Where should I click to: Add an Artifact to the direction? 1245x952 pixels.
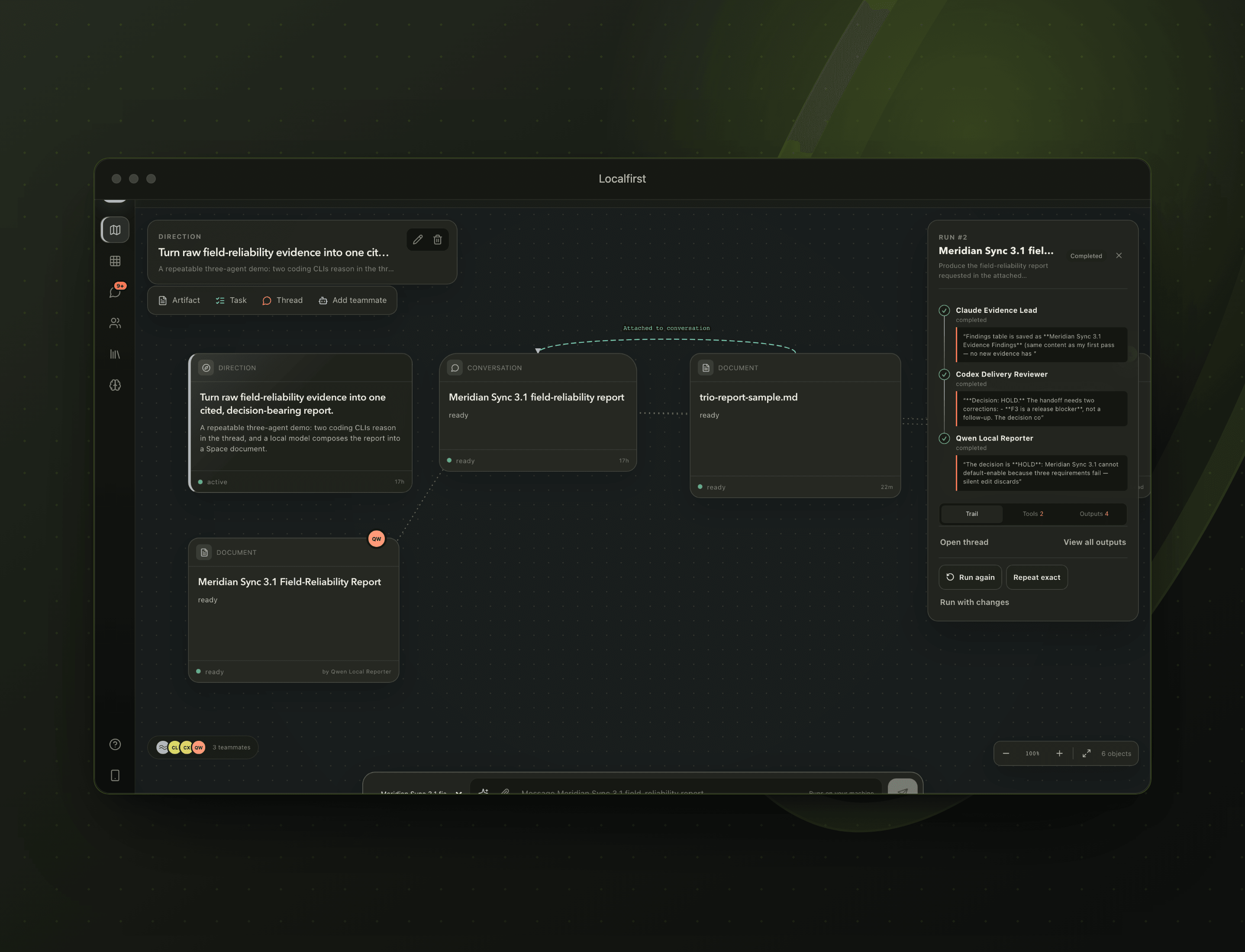pos(179,300)
